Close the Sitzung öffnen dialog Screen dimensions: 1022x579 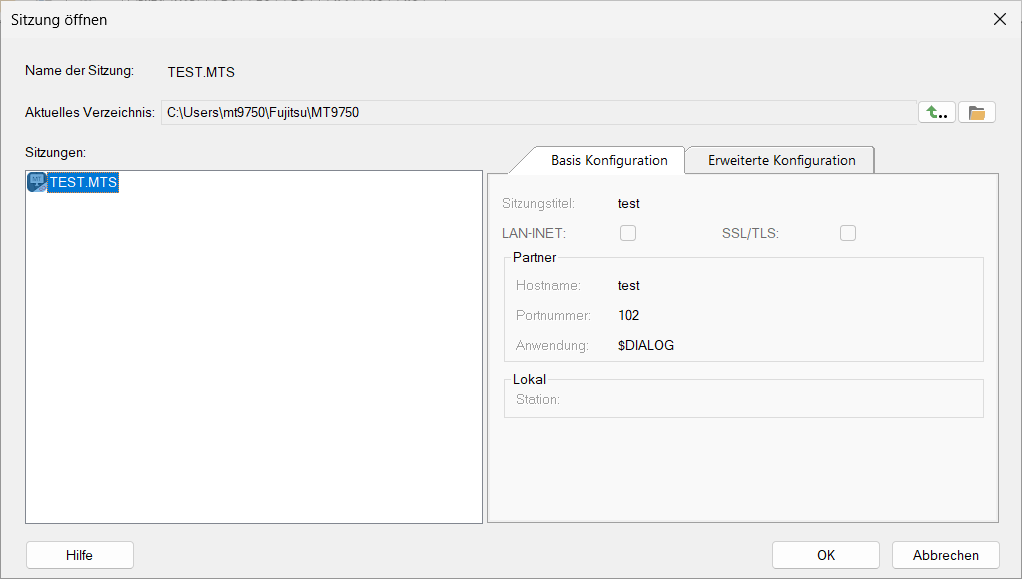pyautogui.click(x=999, y=19)
